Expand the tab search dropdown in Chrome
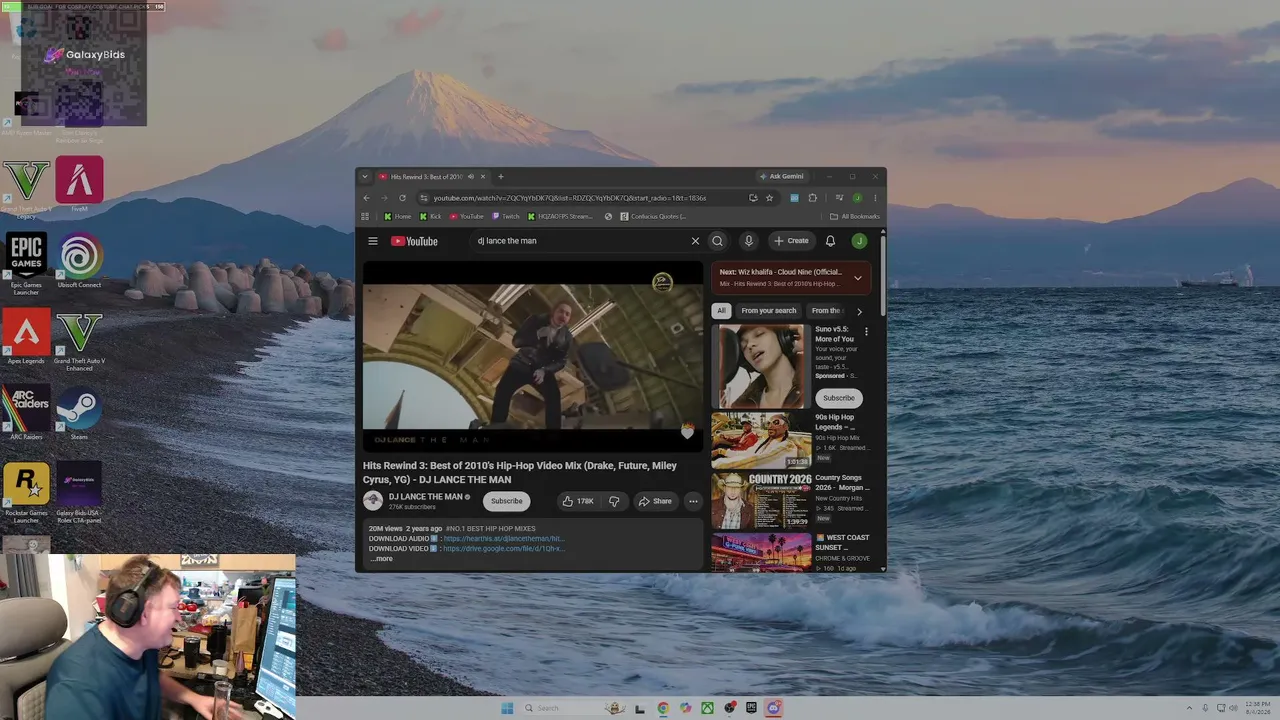1280x720 pixels. [364, 177]
